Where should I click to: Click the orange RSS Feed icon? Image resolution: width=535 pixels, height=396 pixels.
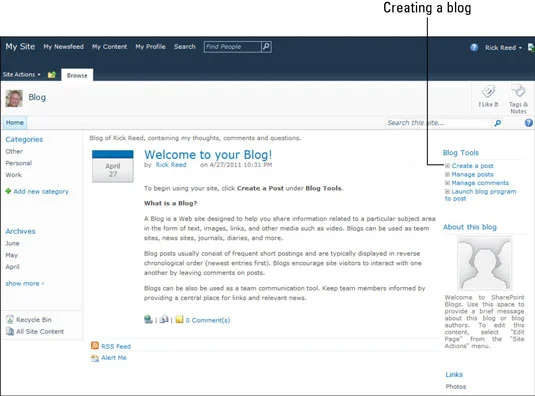coord(95,346)
